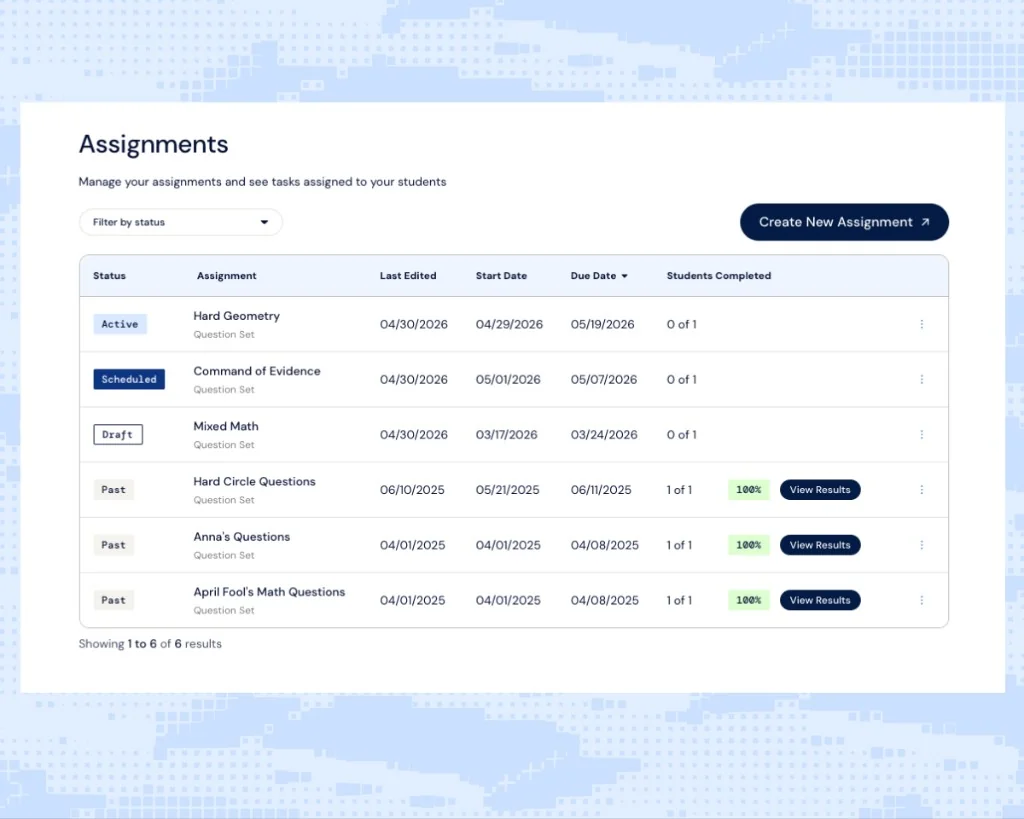Screen dimensions: 1024x819
Task: Click Past badge in Anna's Questions row
Action: 114,545
